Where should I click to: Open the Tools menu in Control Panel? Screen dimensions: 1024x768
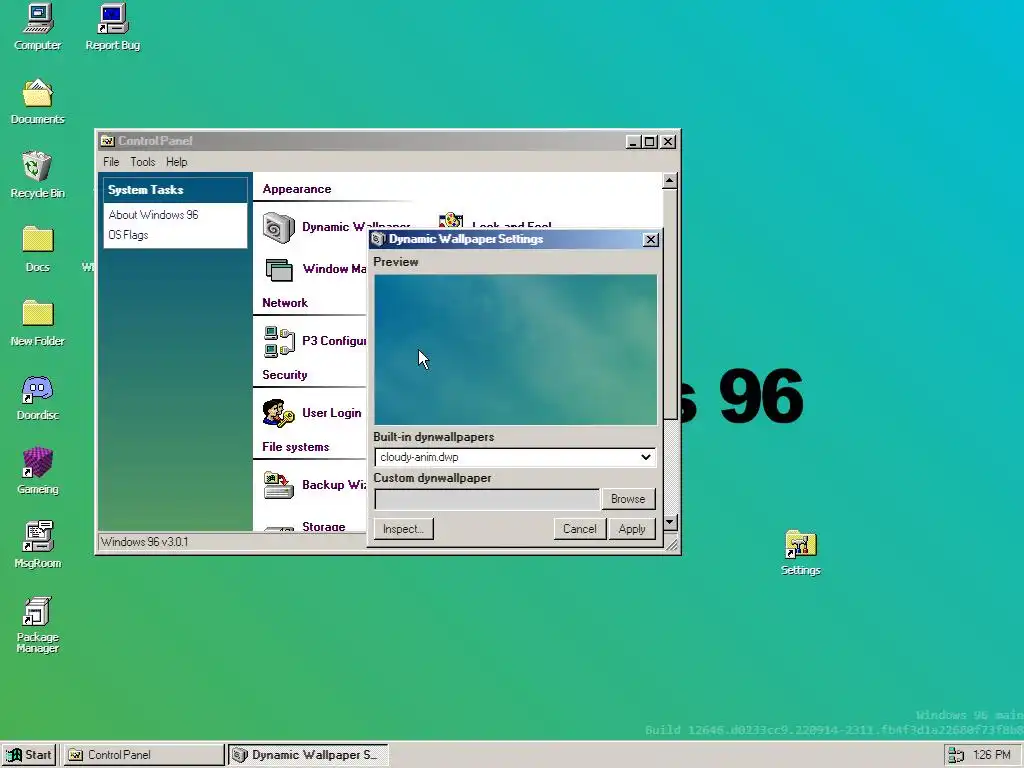[142, 162]
